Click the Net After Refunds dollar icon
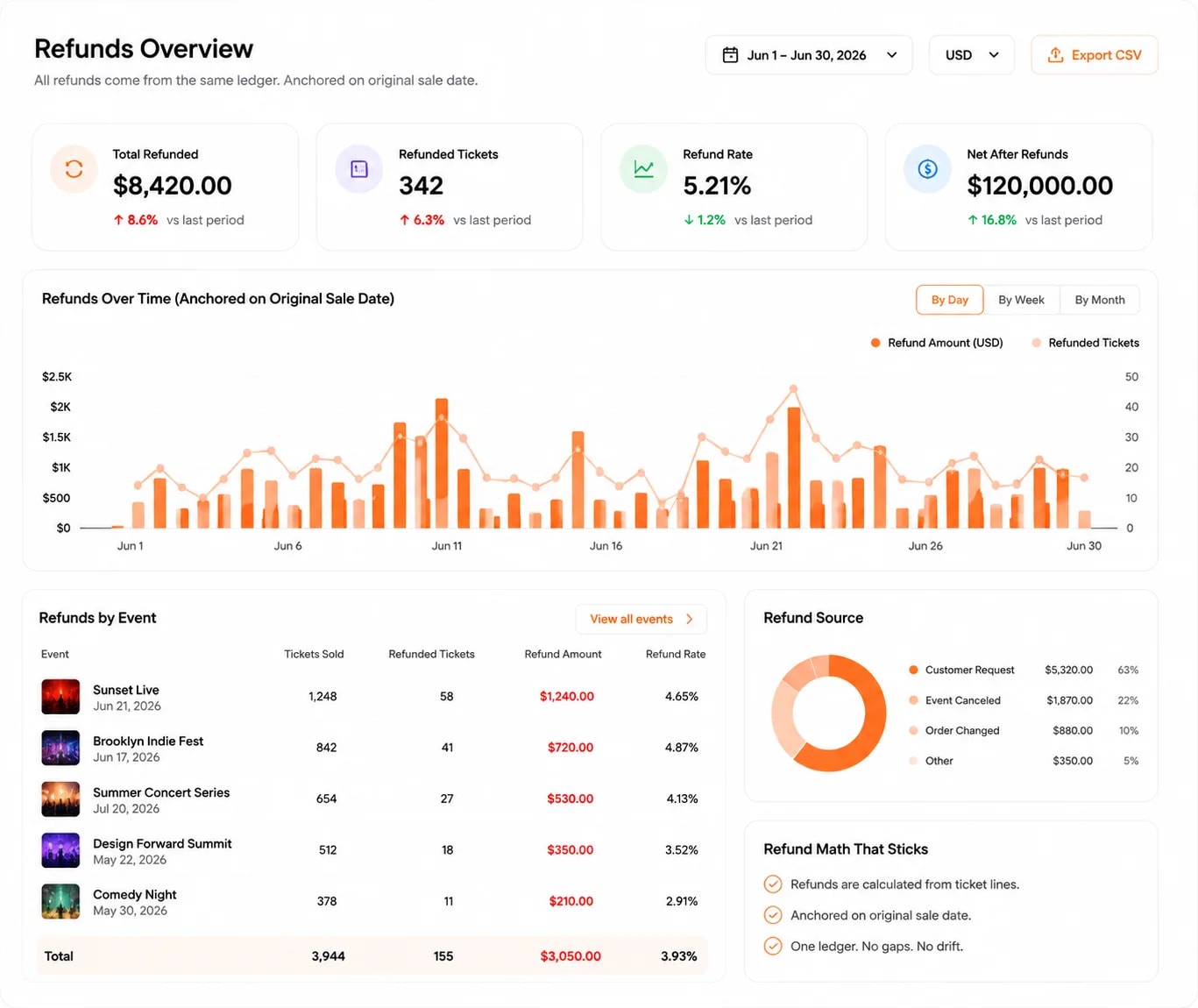The width and height of the screenshot is (1198, 1008). point(927,169)
